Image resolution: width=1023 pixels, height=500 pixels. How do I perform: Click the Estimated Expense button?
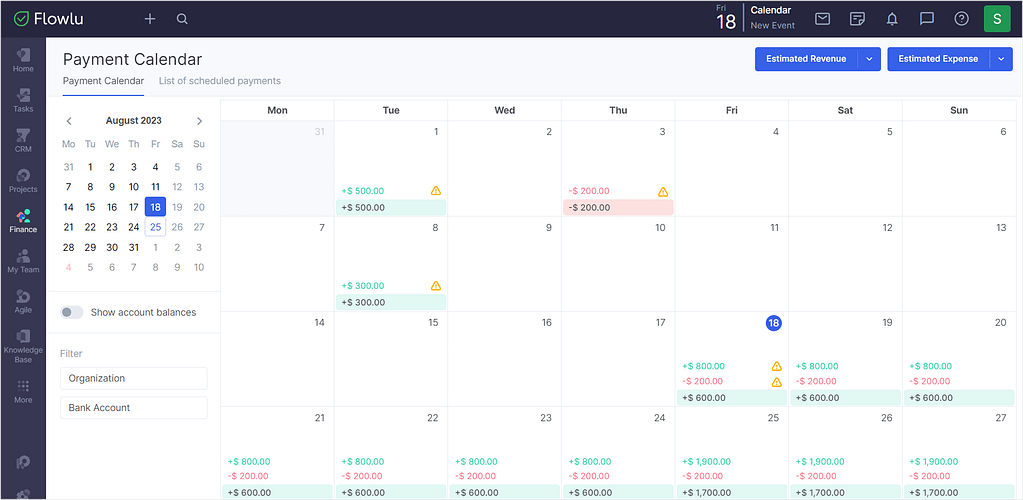(x=938, y=59)
